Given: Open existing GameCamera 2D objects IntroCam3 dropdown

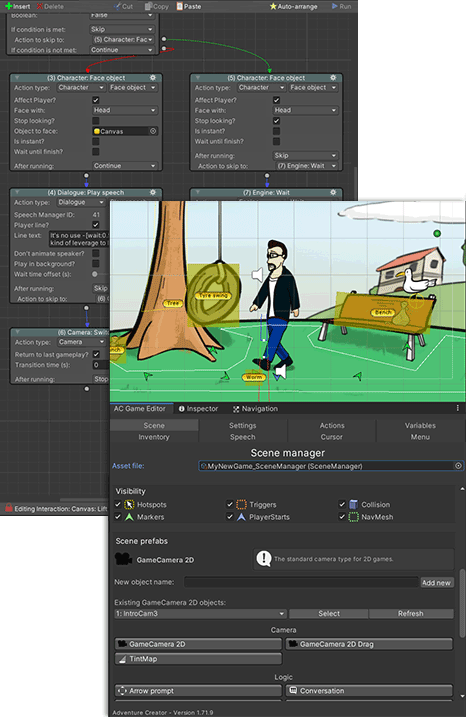Looking at the screenshot, I should click(x=200, y=614).
